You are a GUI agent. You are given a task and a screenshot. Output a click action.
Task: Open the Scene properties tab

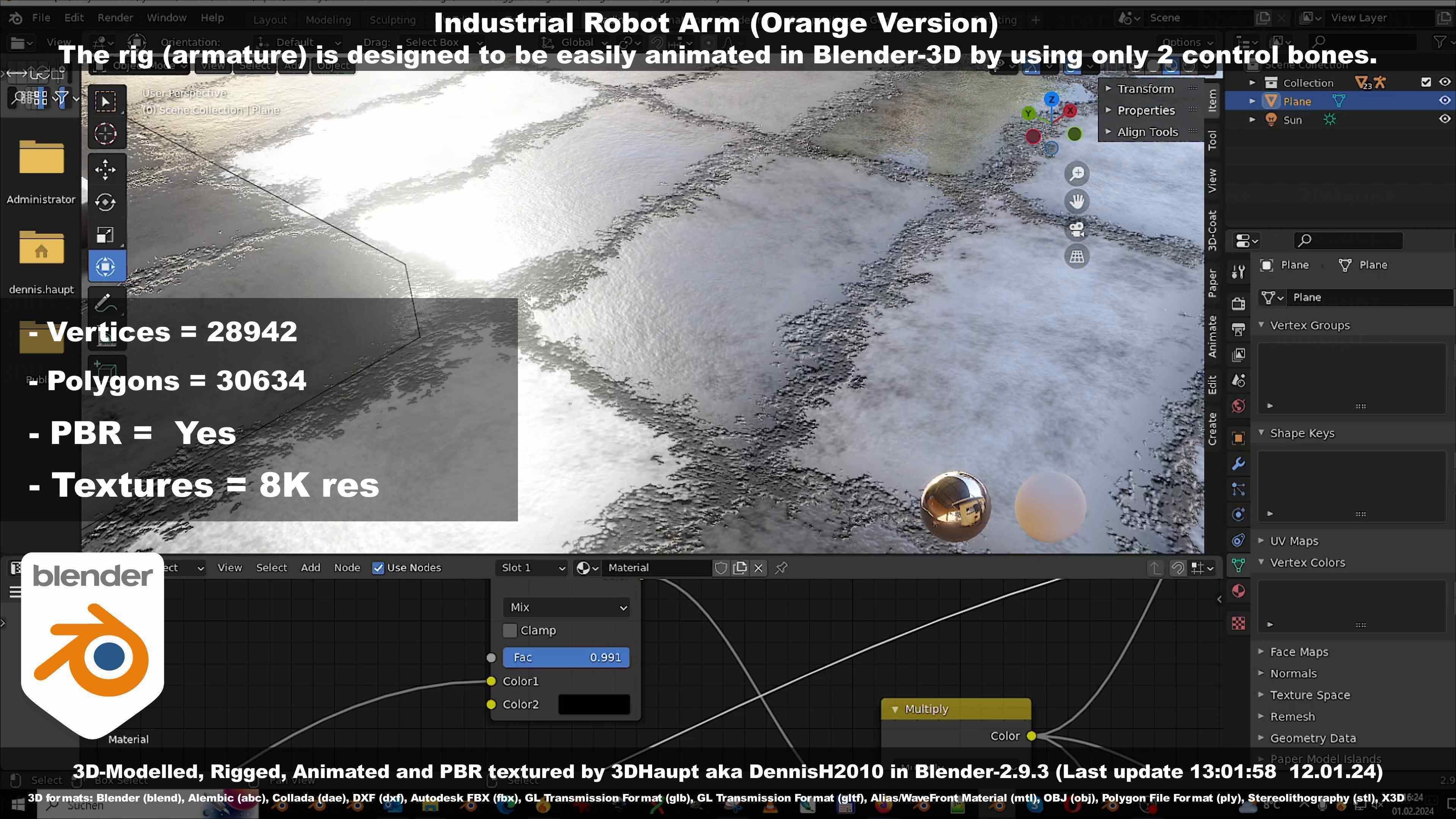[x=1238, y=380]
